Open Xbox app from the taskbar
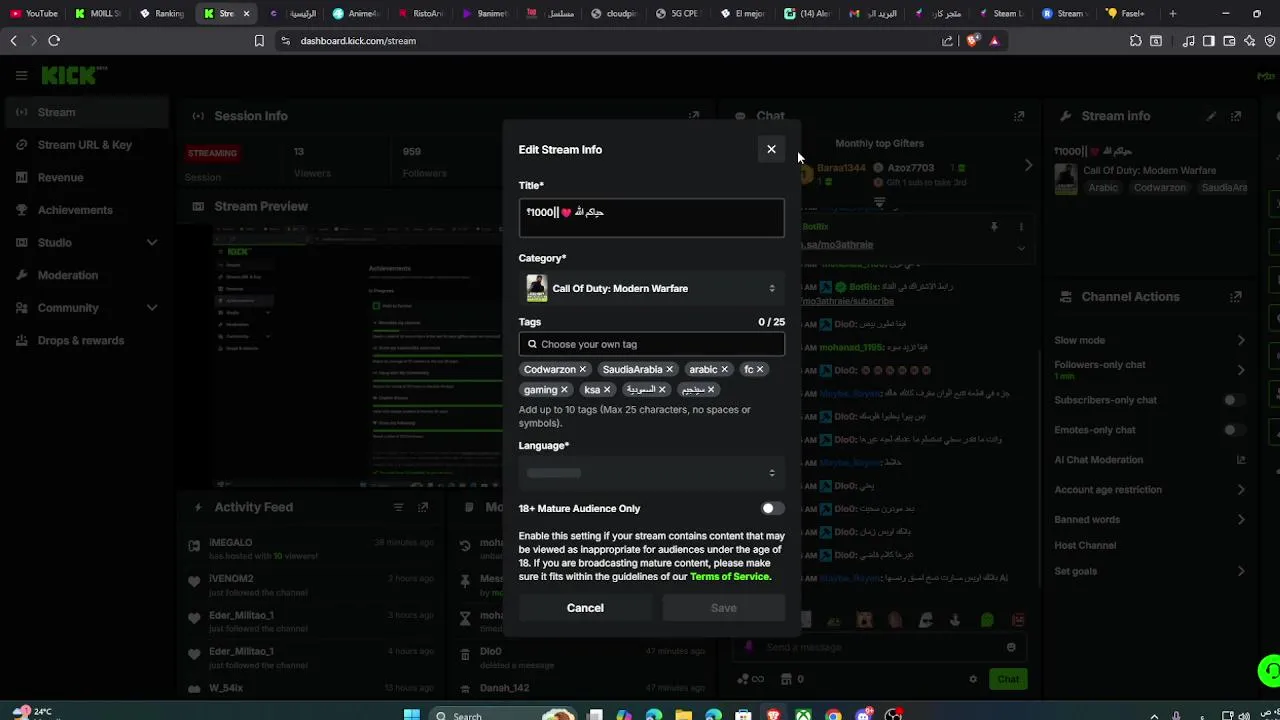Viewport: 1280px width, 720px height. tap(803, 715)
